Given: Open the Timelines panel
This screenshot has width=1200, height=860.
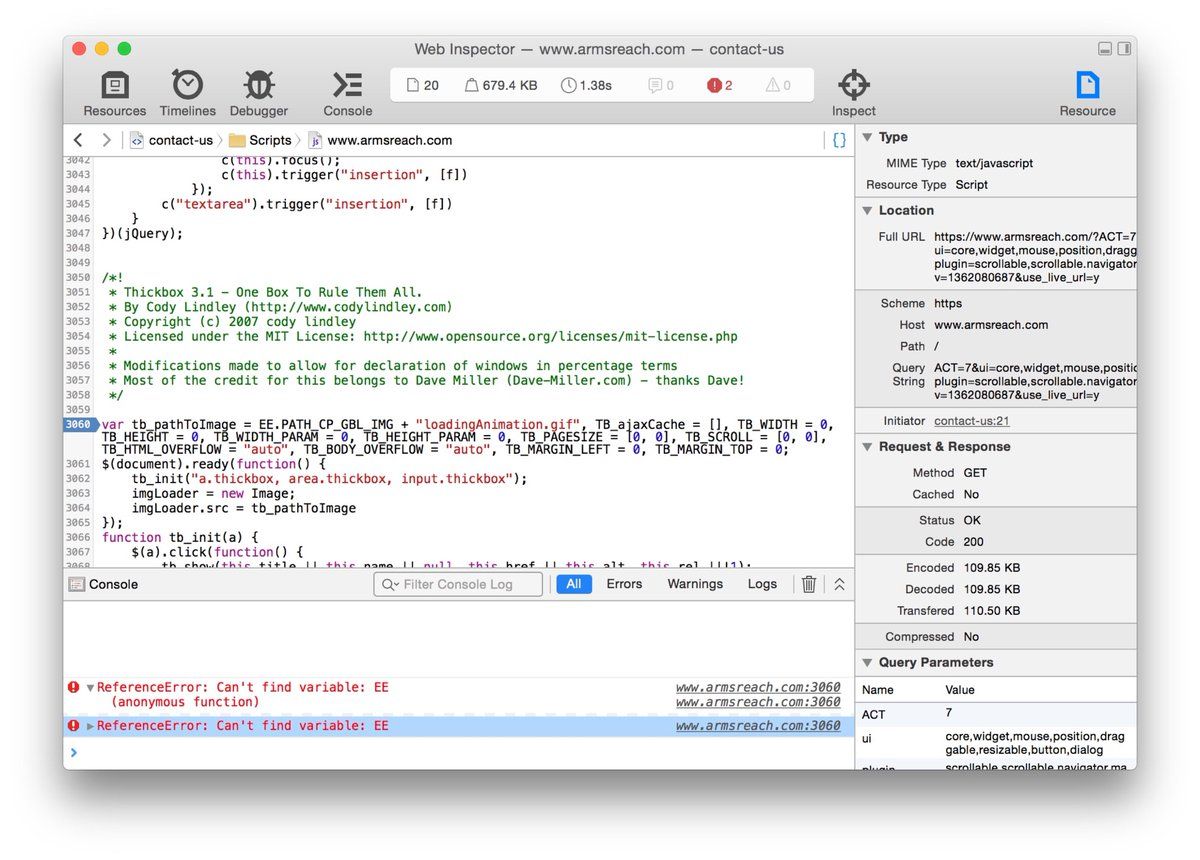Looking at the screenshot, I should pos(187,94).
